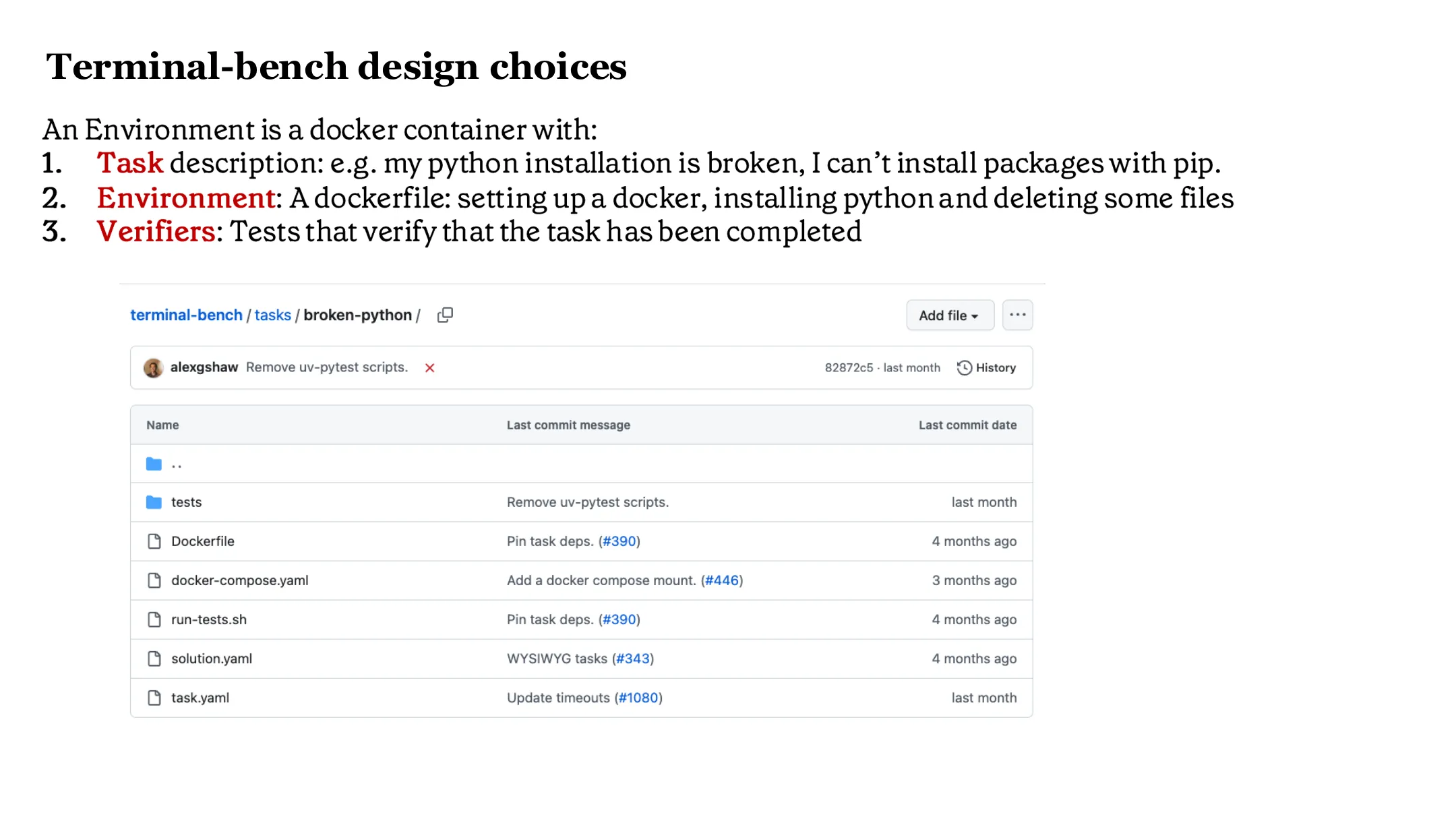Screen dimensions: 1456x819
Task: Click 'Update timeouts' commit message
Action: 558,698
